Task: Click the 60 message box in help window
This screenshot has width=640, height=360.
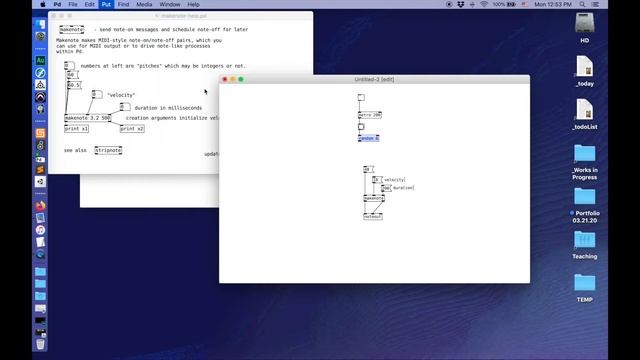Action: (72, 75)
